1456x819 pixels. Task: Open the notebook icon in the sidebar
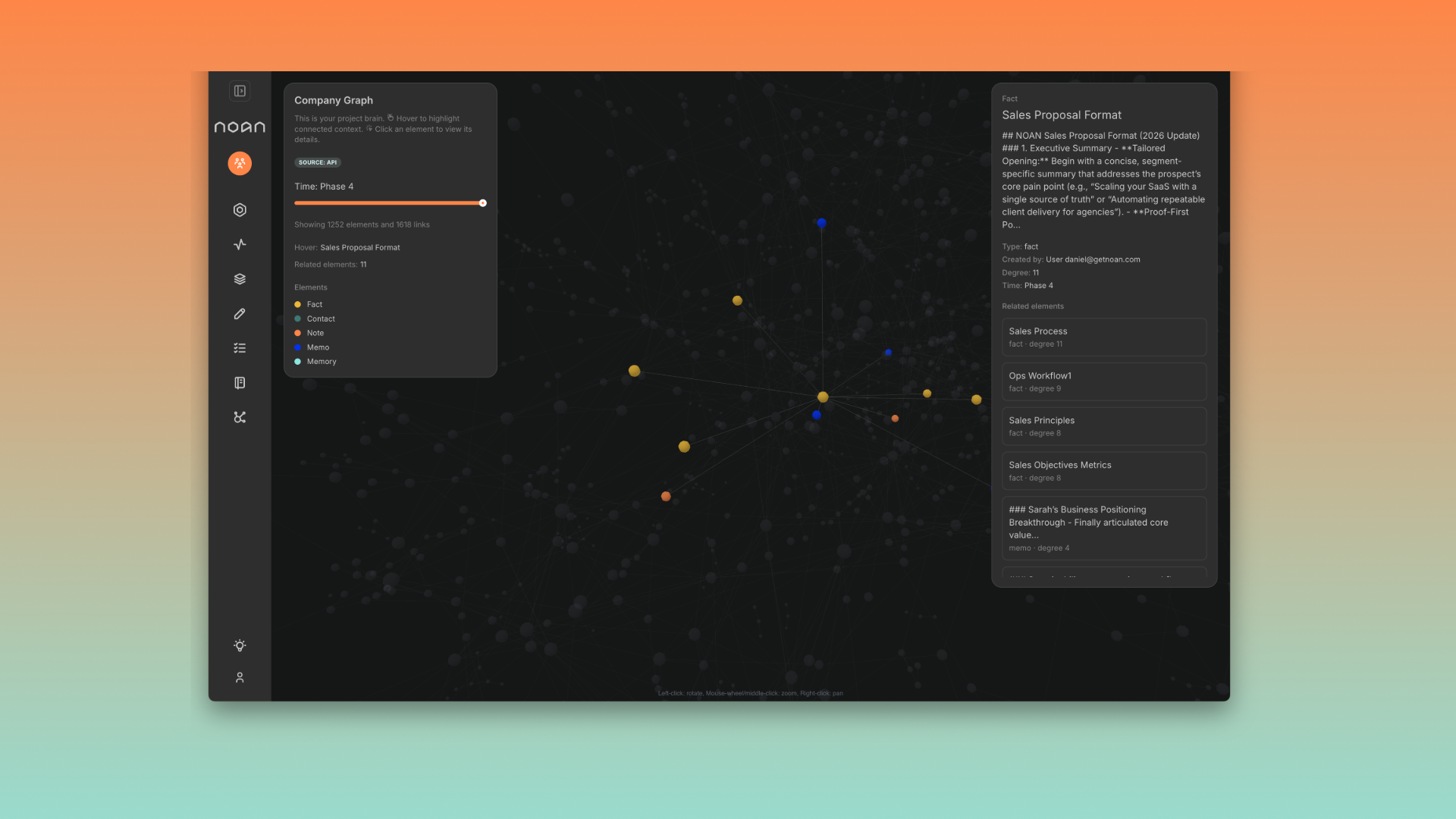[240, 383]
